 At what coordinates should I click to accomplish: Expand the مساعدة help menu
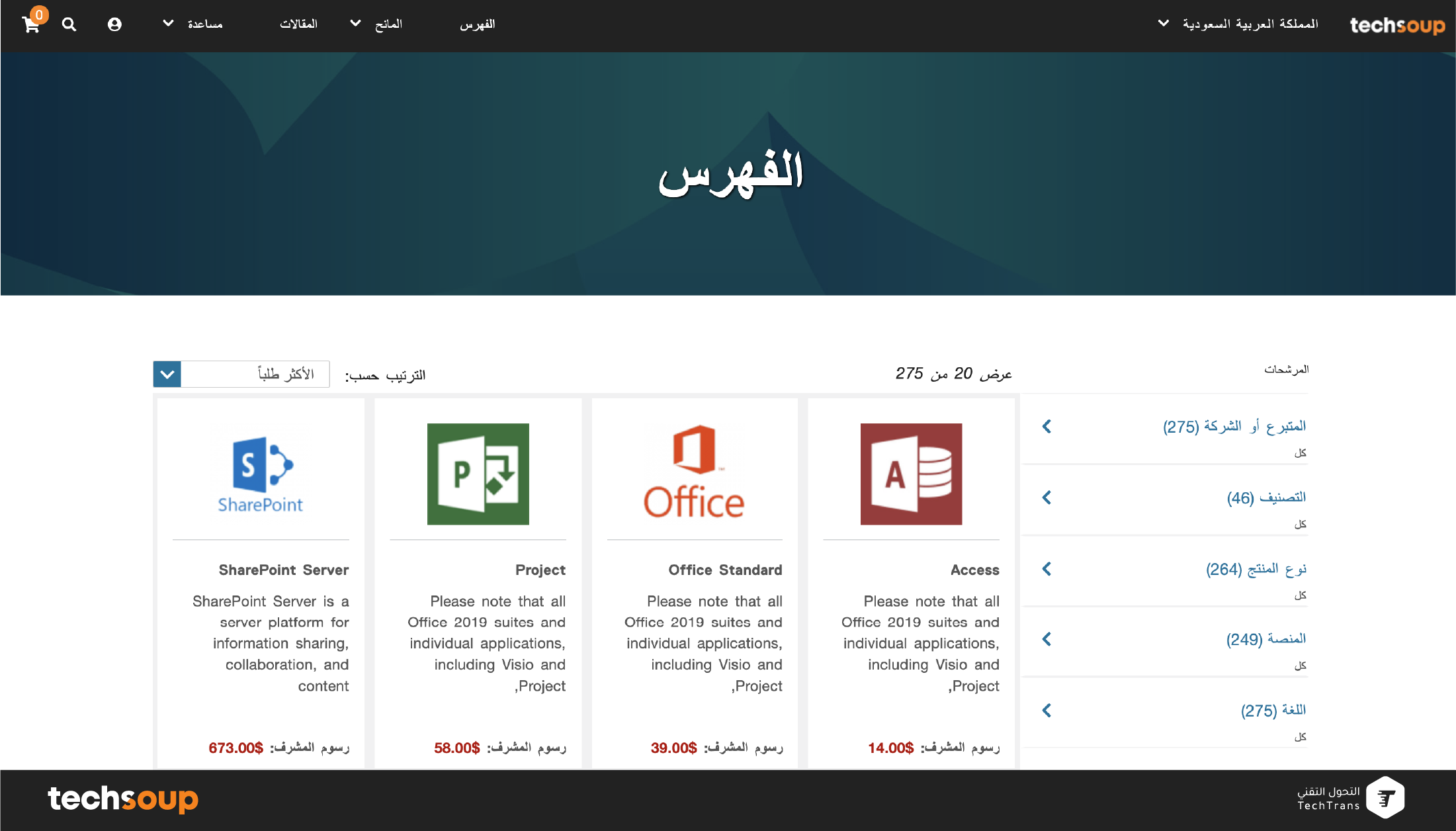pyautogui.click(x=193, y=24)
